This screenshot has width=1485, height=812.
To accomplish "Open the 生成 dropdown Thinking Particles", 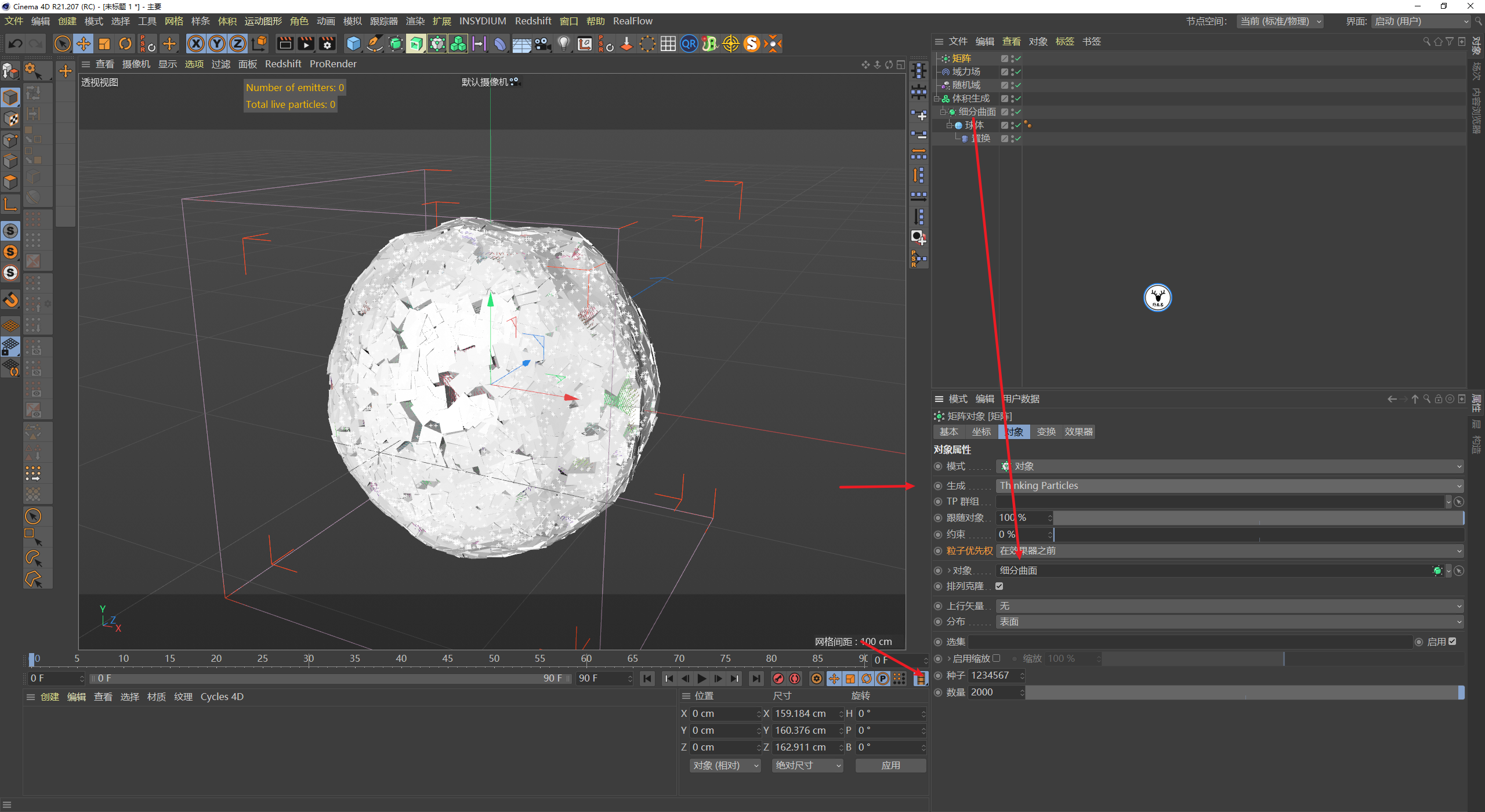I will (1230, 485).
